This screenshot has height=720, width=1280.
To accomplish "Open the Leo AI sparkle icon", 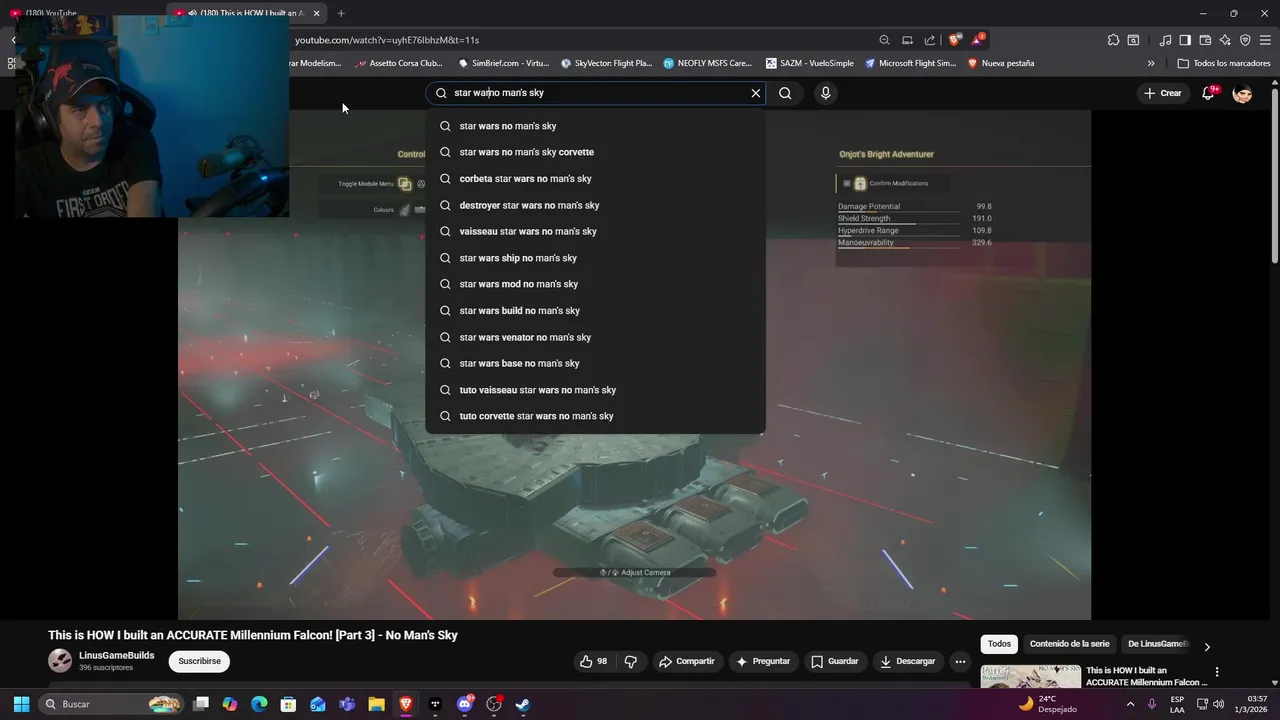I will click(1225, 40).
